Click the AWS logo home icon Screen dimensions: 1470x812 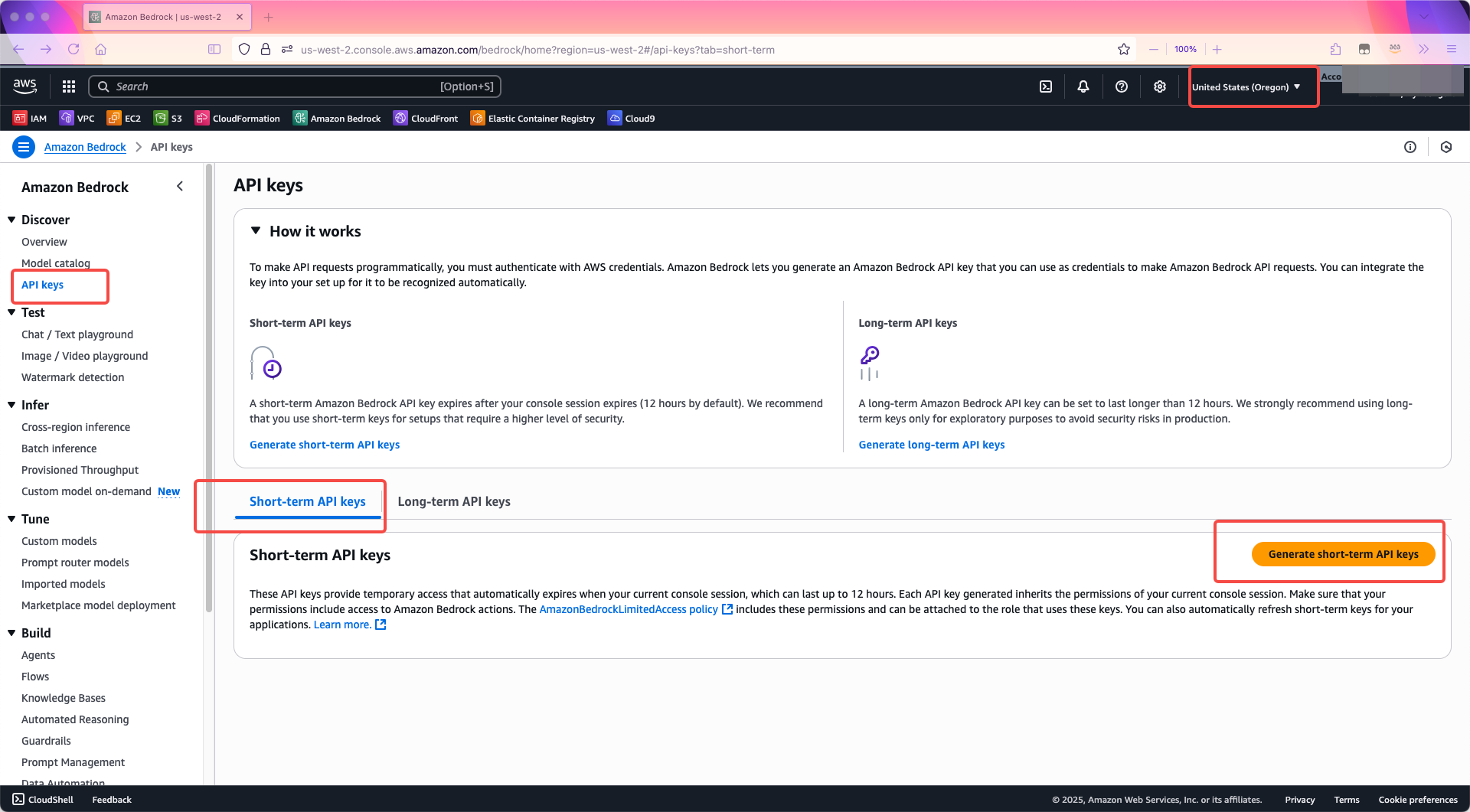coord(25,86)
